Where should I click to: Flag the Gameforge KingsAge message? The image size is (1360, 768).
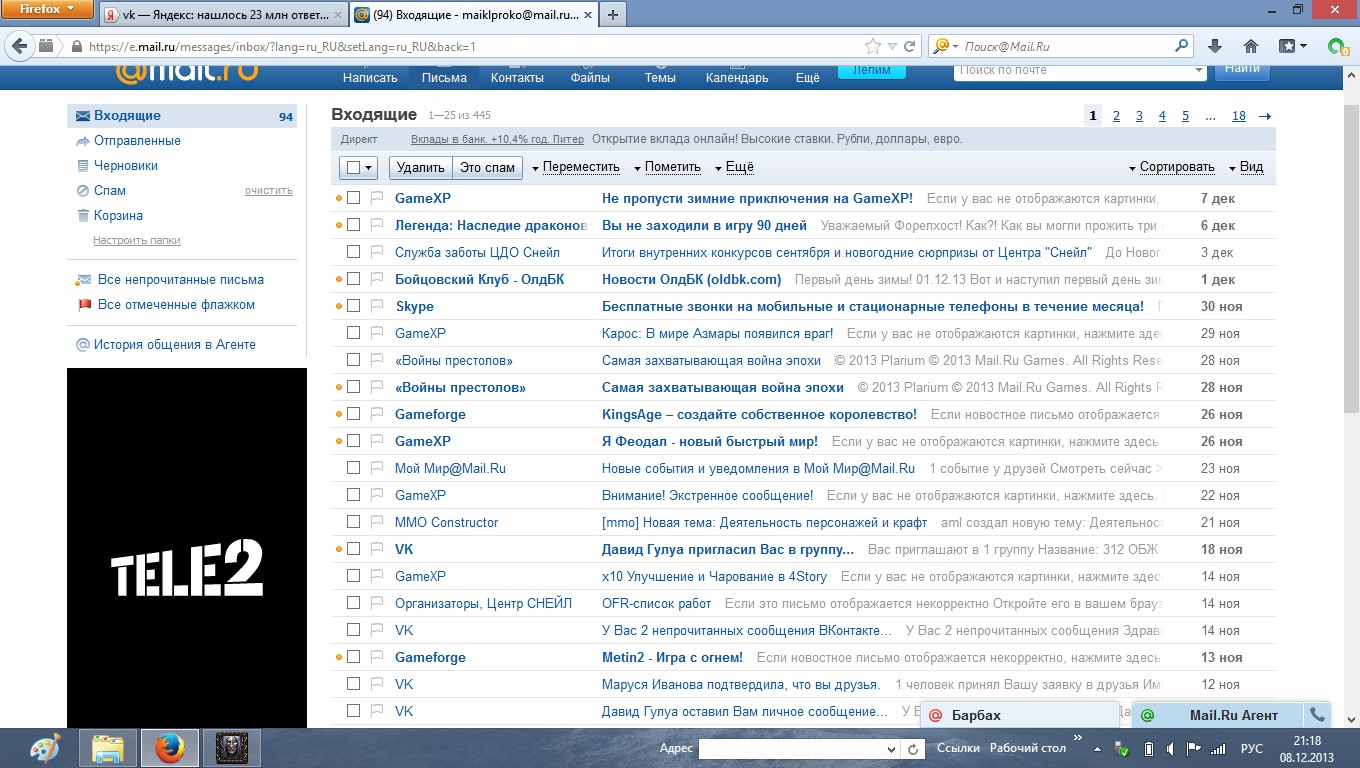(x=377, y=414)
